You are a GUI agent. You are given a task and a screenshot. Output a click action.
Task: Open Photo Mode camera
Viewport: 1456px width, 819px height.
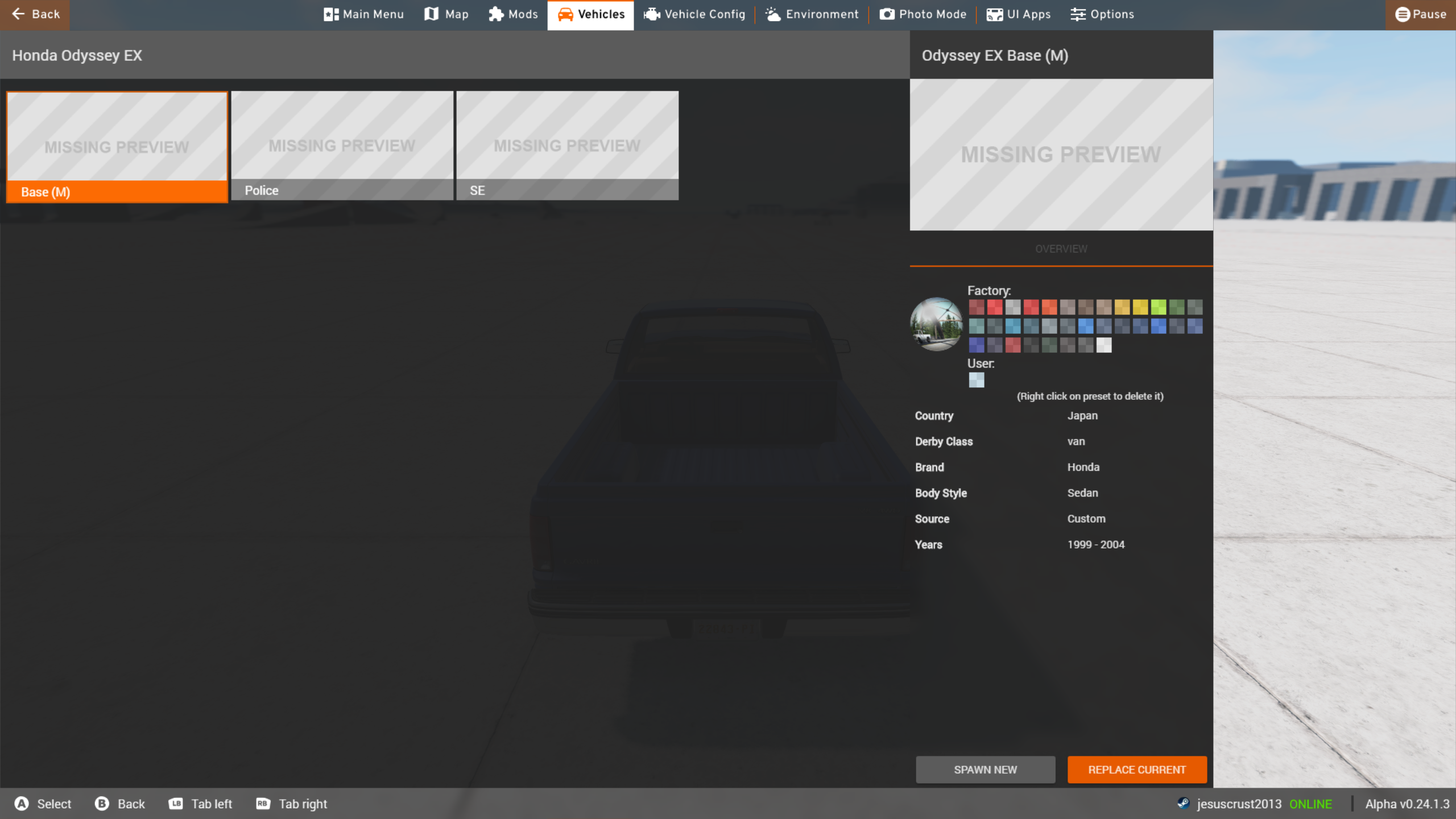[x=923, y=14]
